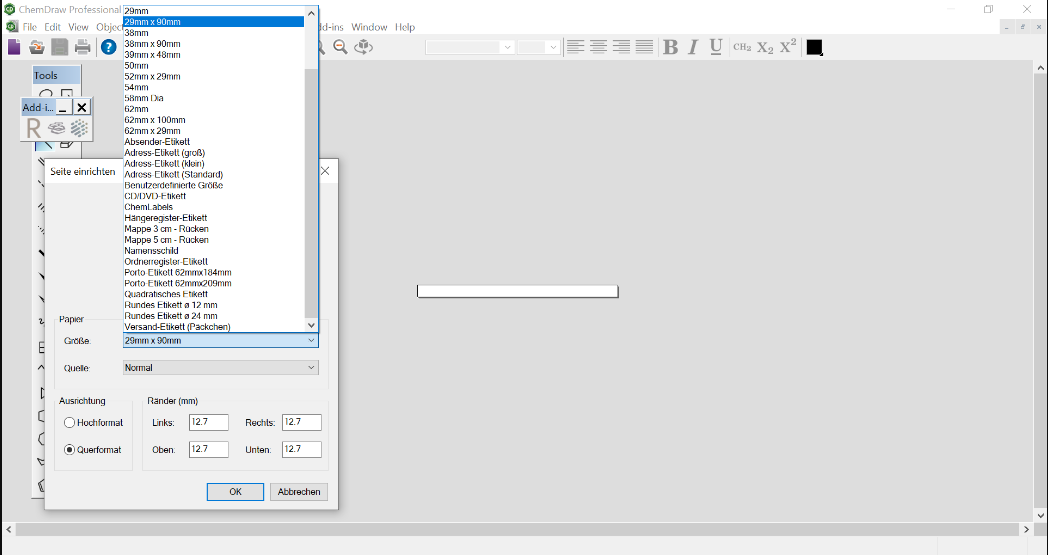
Task: Open the font name dropdown in toolbar
Action: pyautogui.click(x=507, y=47)
